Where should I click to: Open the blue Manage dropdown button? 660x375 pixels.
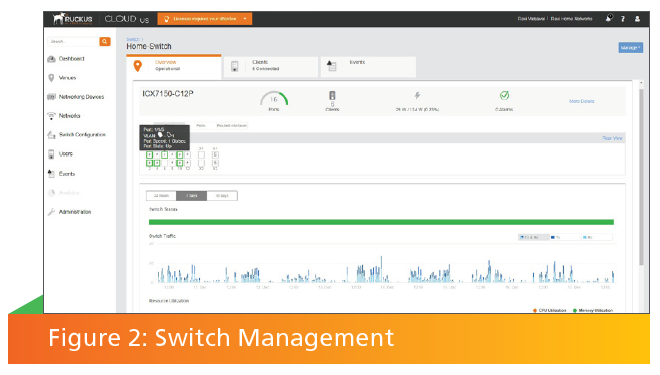(x=630, y=48)
